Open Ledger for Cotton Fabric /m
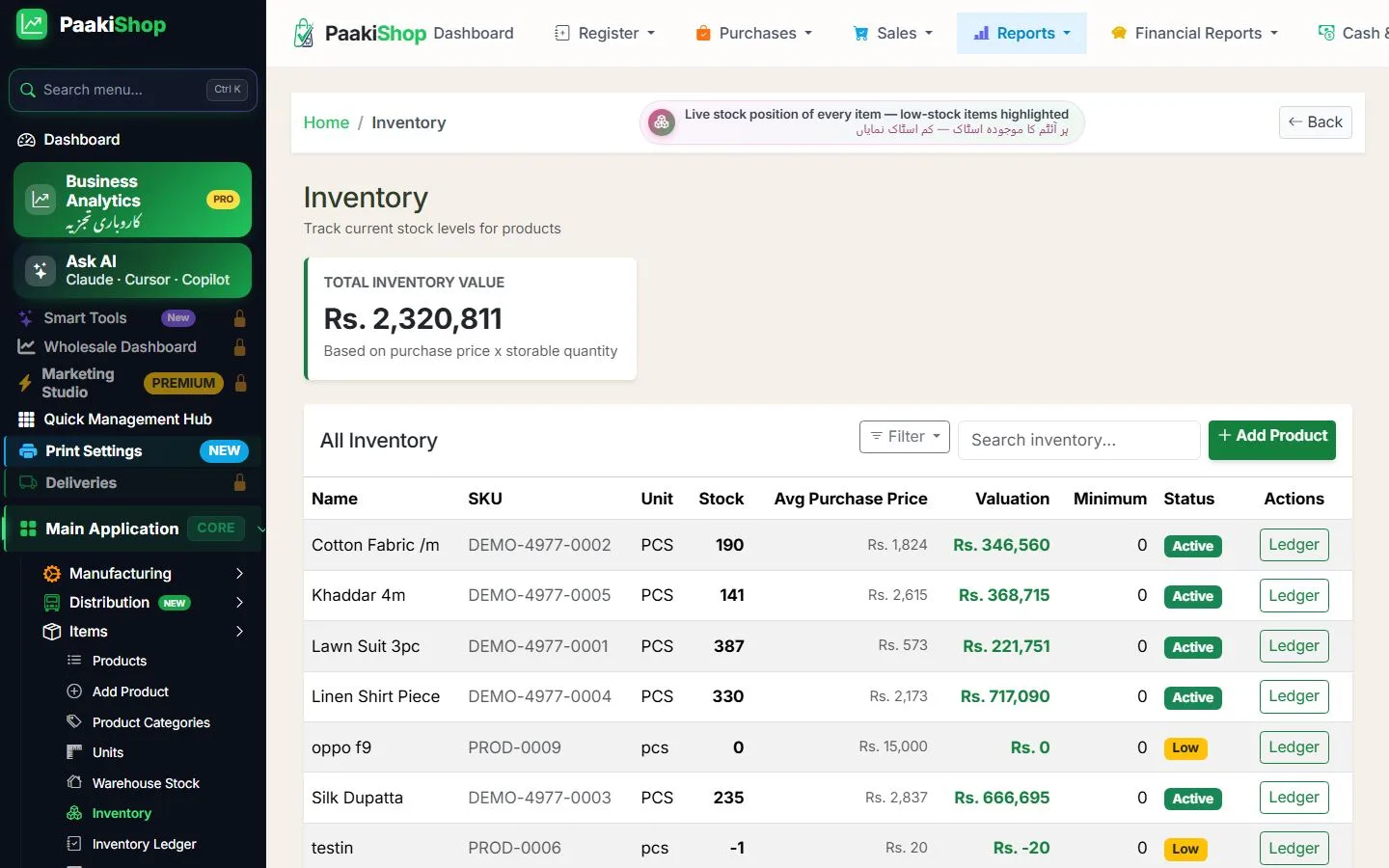 tap(1294, 545)
